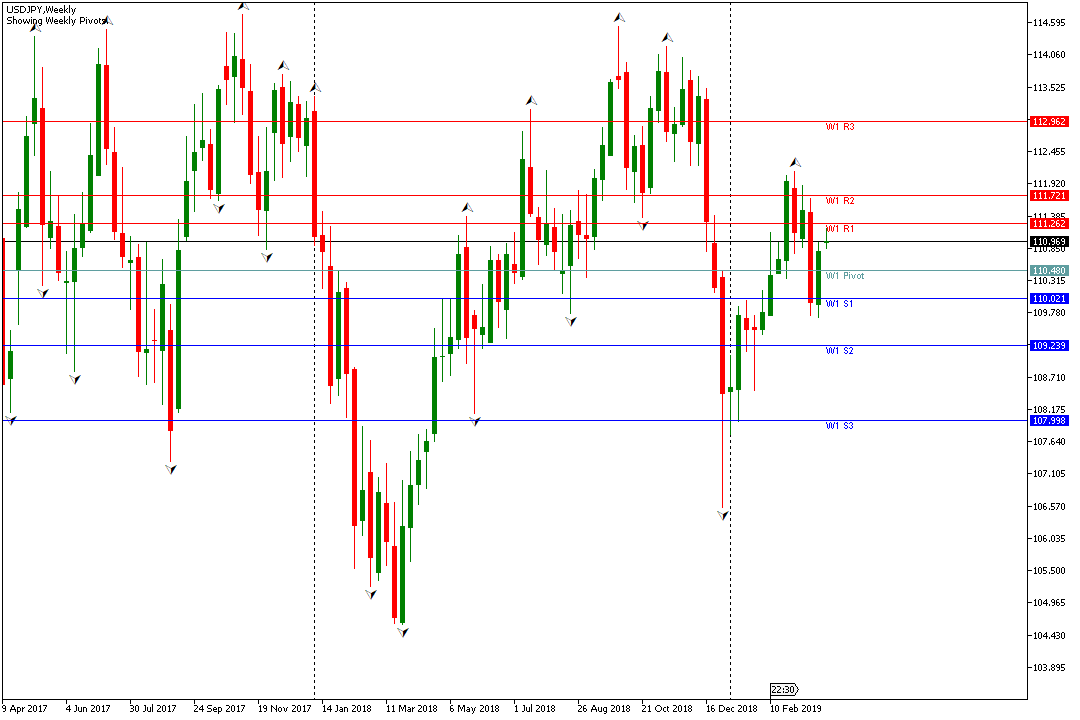Select the Showing Weekly Pivots text

pos(55,20)
